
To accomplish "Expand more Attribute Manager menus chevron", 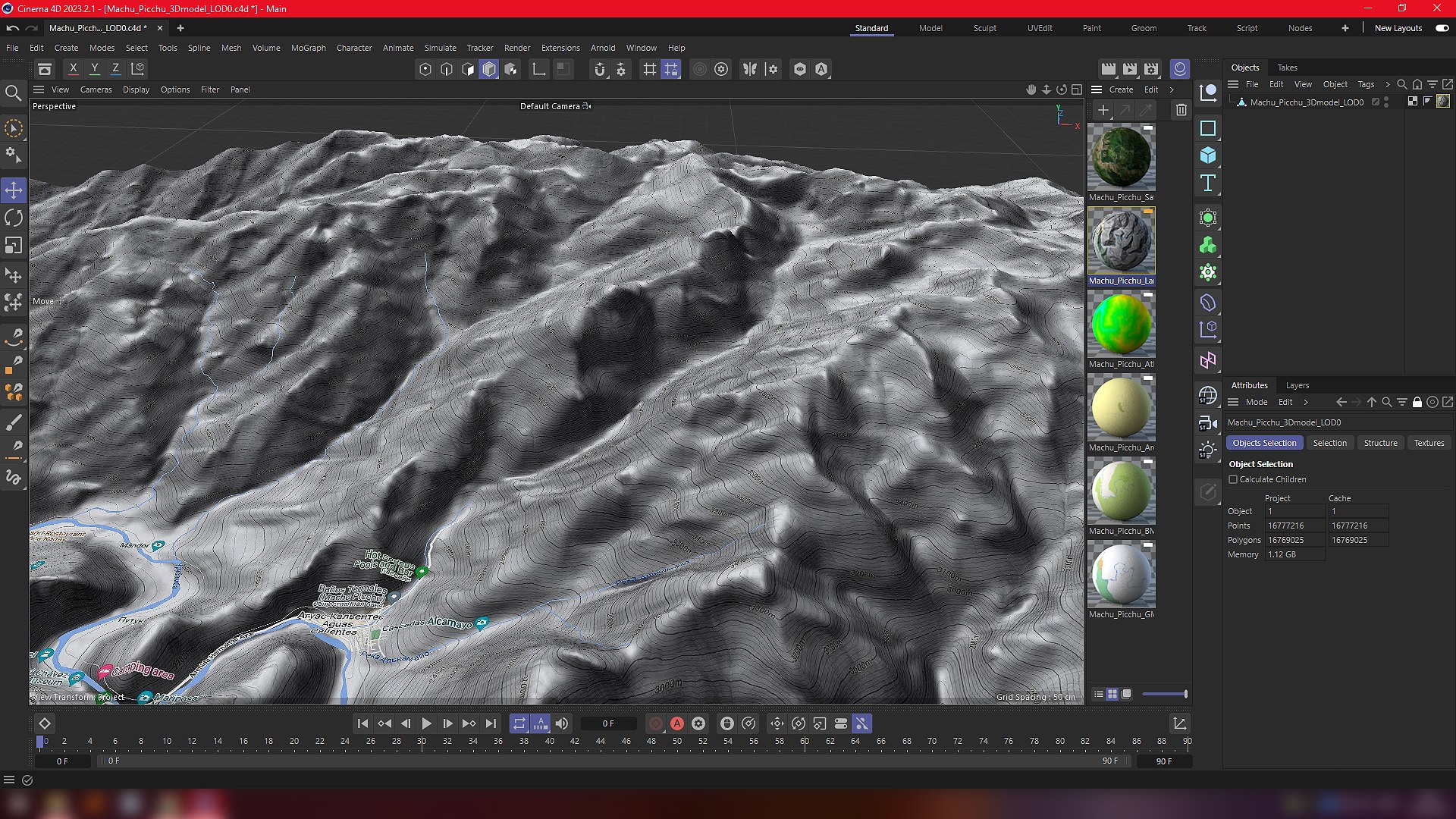I will pyautogui.click(x=1306, y=402).
